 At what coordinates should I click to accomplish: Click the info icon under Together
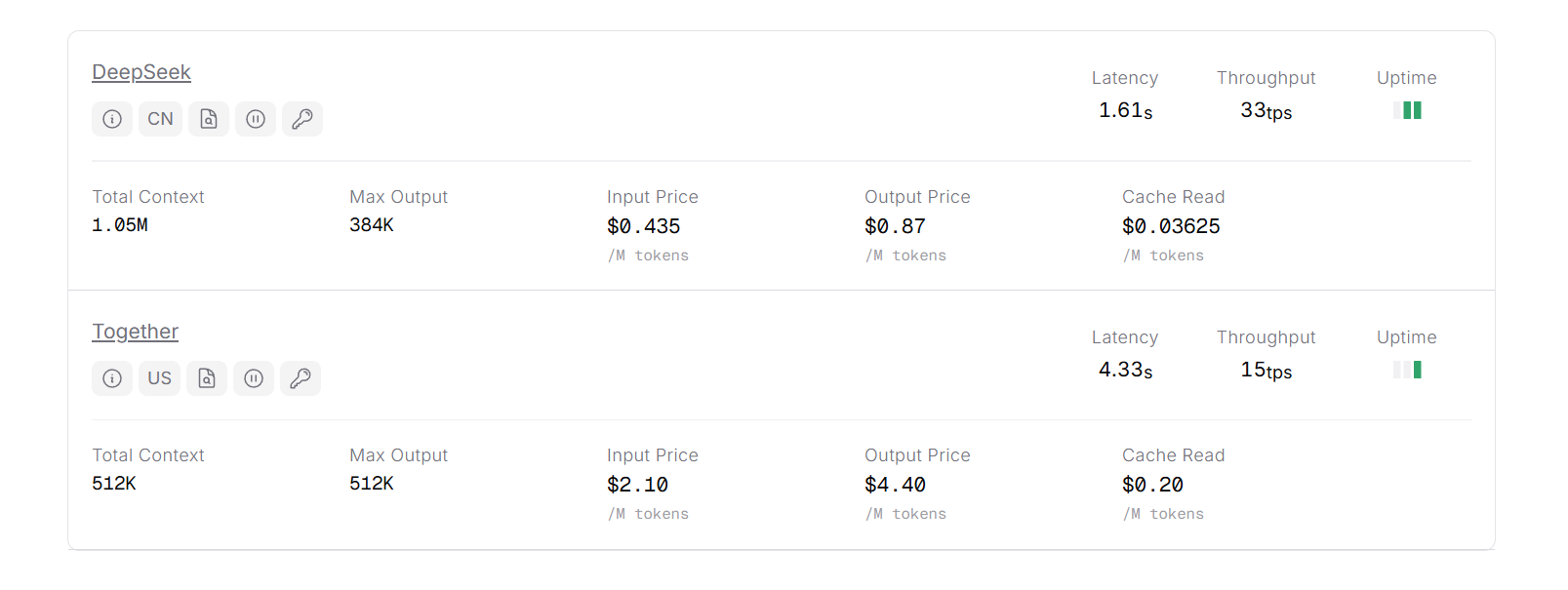pyautogui.click(x=112, y=378)
